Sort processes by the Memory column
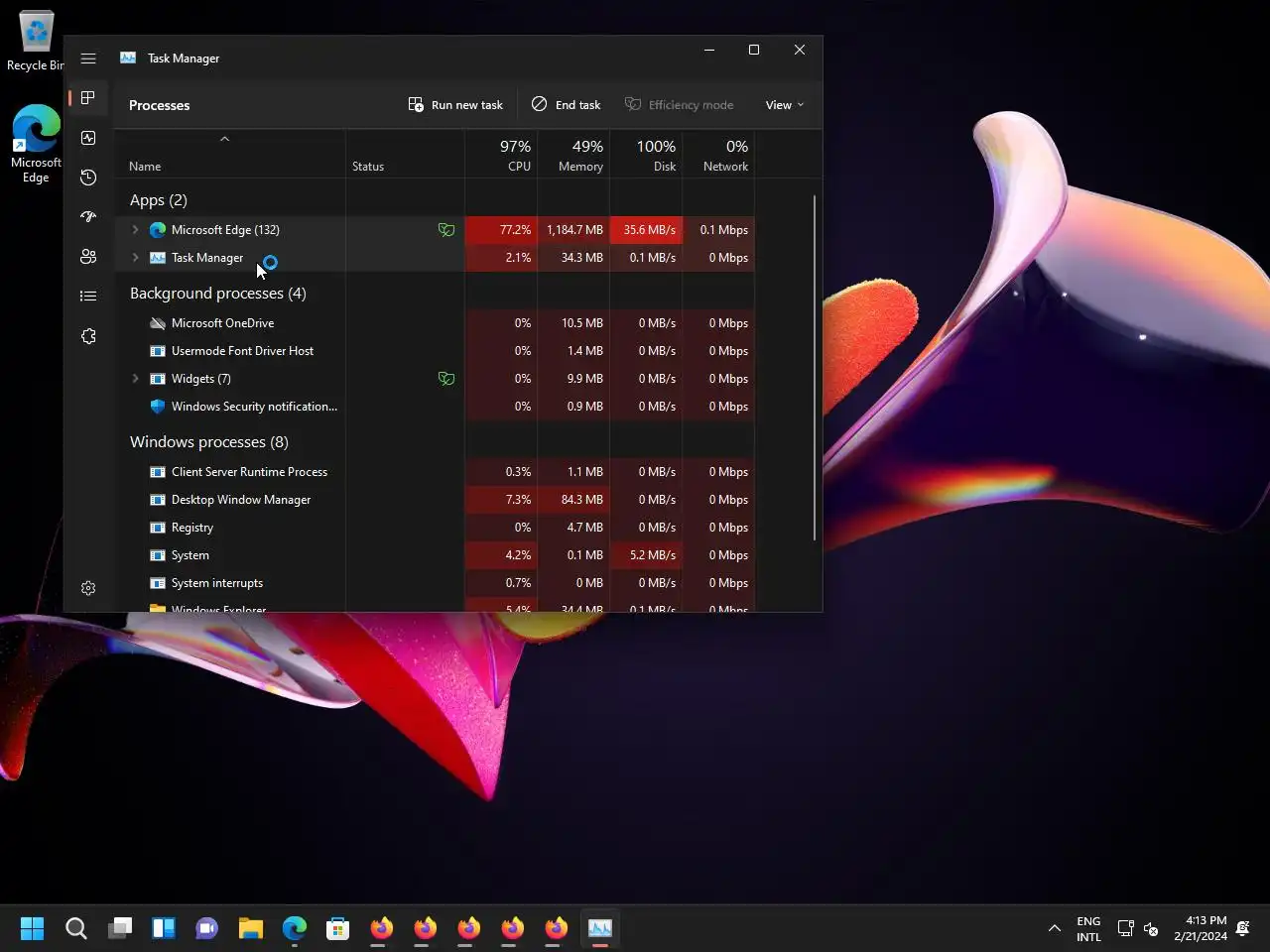This screenshot has height=952, width=1270. point(573,155)
